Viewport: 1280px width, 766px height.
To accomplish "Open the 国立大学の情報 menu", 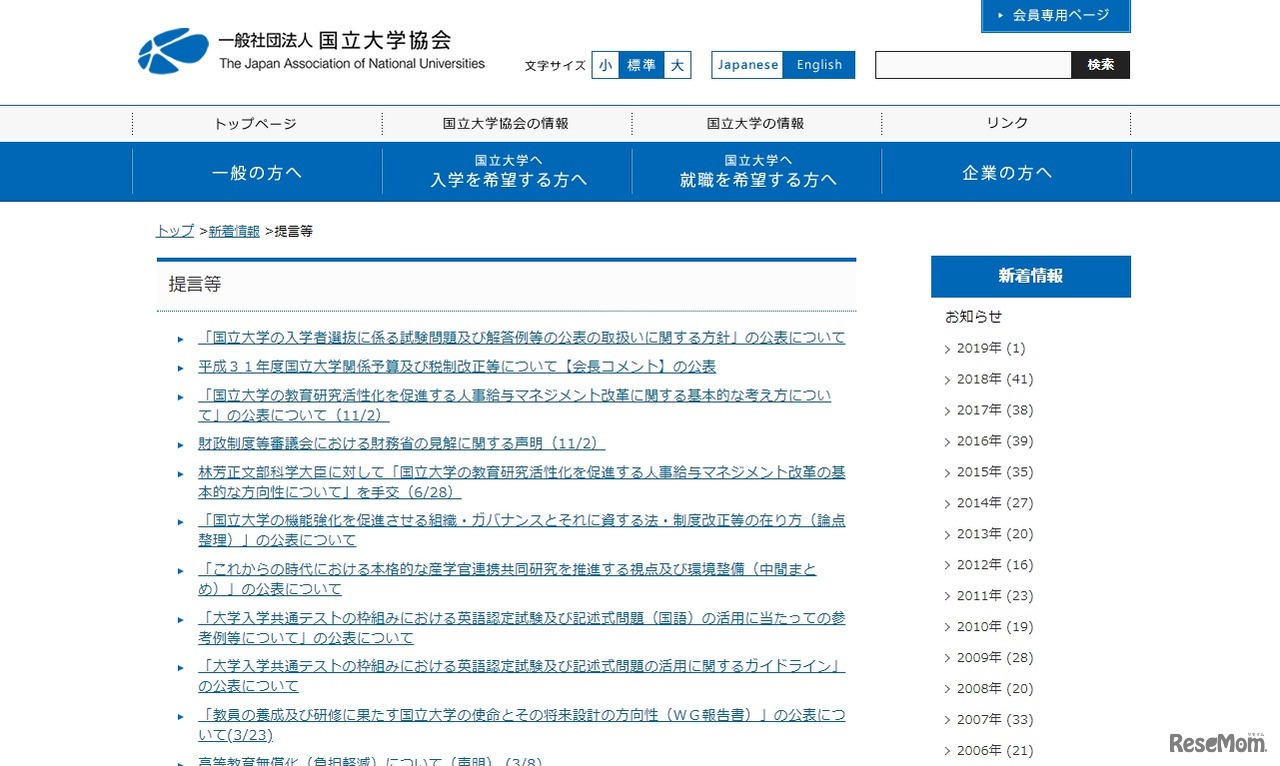I will (x=756, y=123).
